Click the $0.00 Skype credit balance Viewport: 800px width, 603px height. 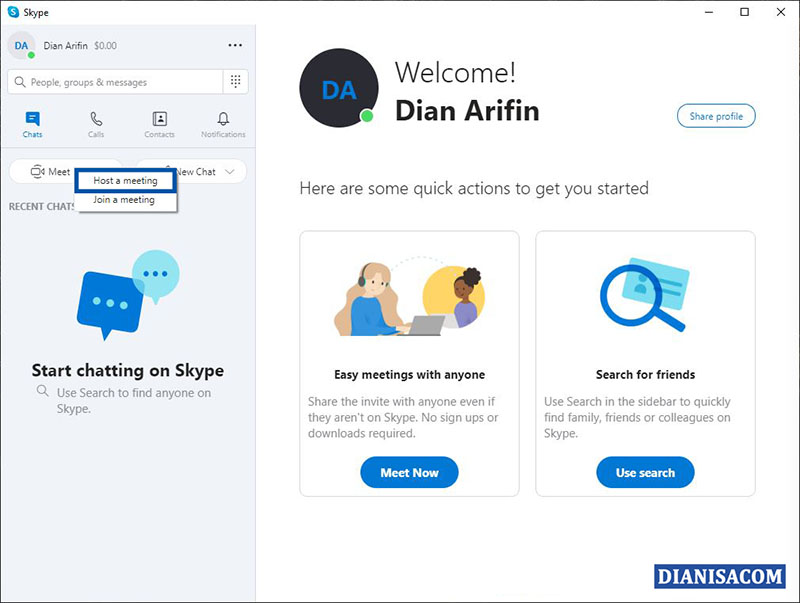click(105, 46)
